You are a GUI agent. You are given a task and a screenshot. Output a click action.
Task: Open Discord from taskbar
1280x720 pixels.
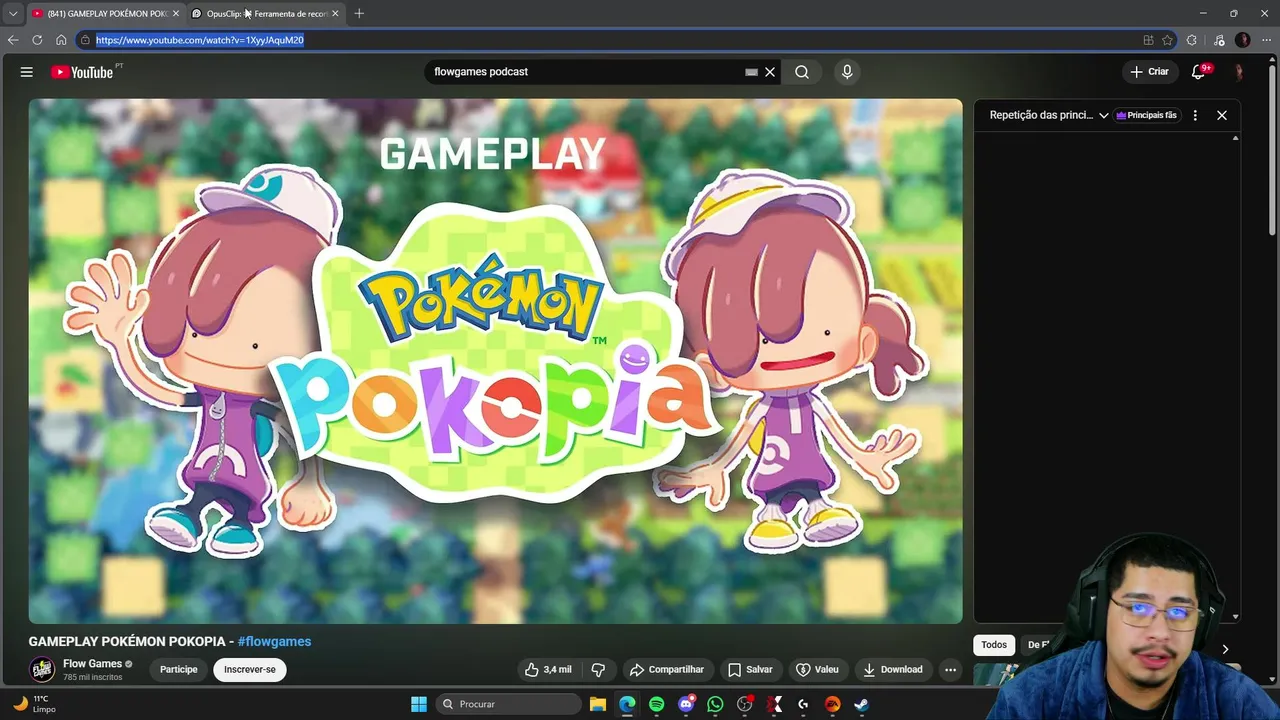[686, 704]
